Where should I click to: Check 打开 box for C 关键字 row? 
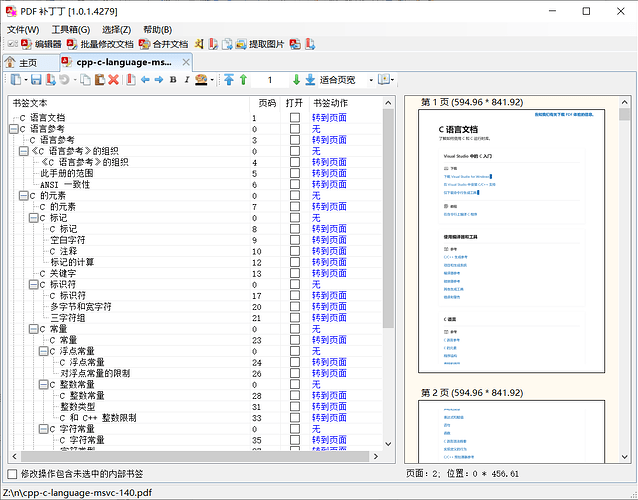pos(295,273)
